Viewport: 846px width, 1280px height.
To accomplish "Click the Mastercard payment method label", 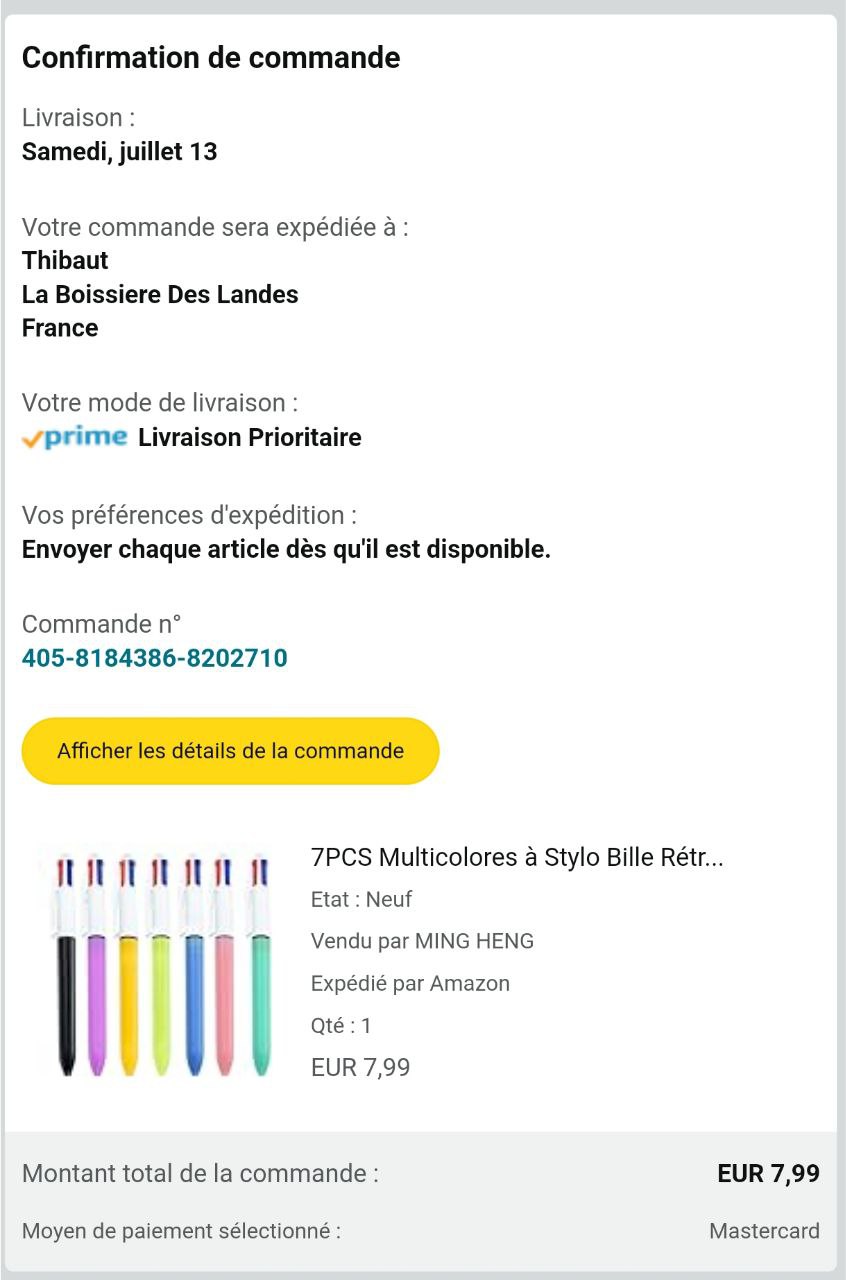I will coord(764,1231).
